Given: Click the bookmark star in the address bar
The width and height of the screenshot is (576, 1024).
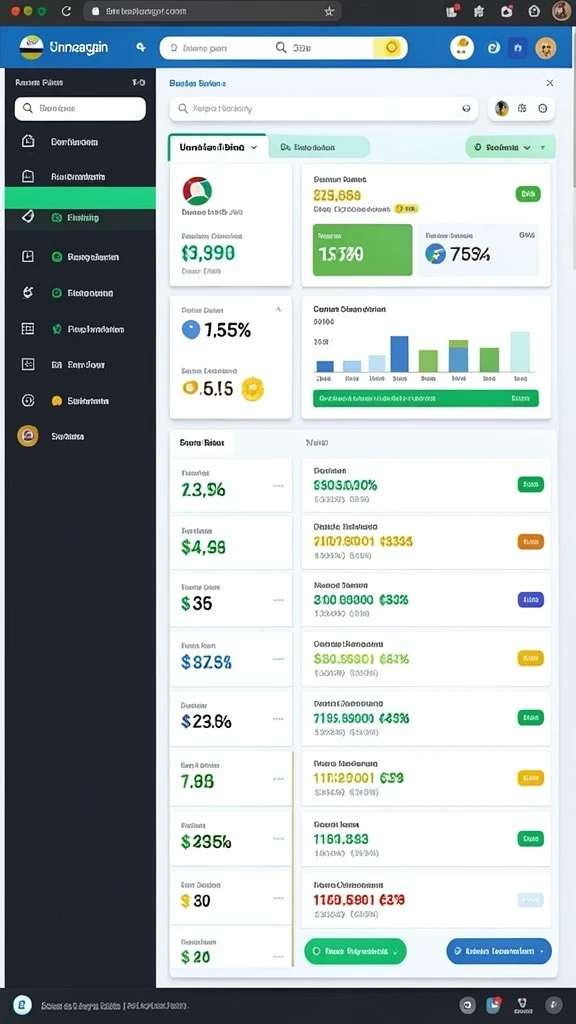Looking at the screenshot, I should 329,11.
